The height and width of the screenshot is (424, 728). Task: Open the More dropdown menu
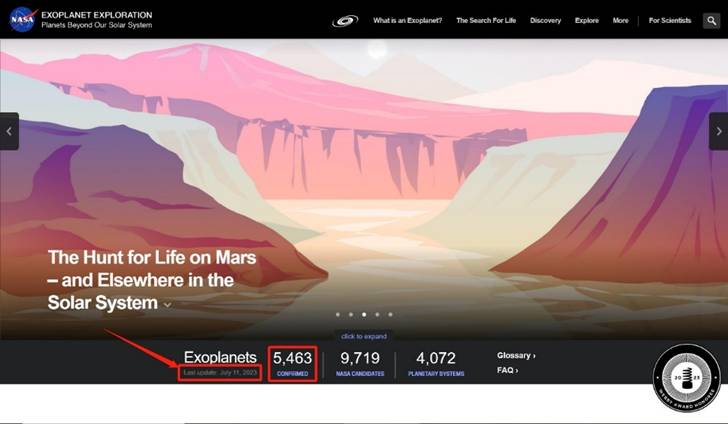click(620, 20)
